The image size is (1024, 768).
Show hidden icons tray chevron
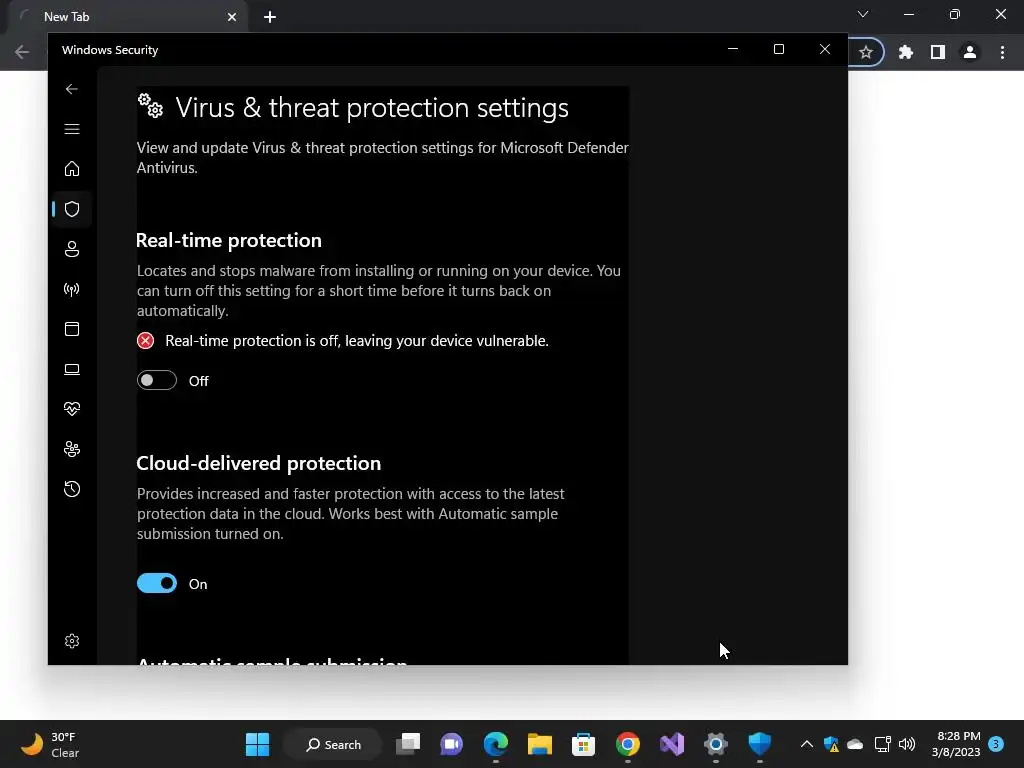807,744
